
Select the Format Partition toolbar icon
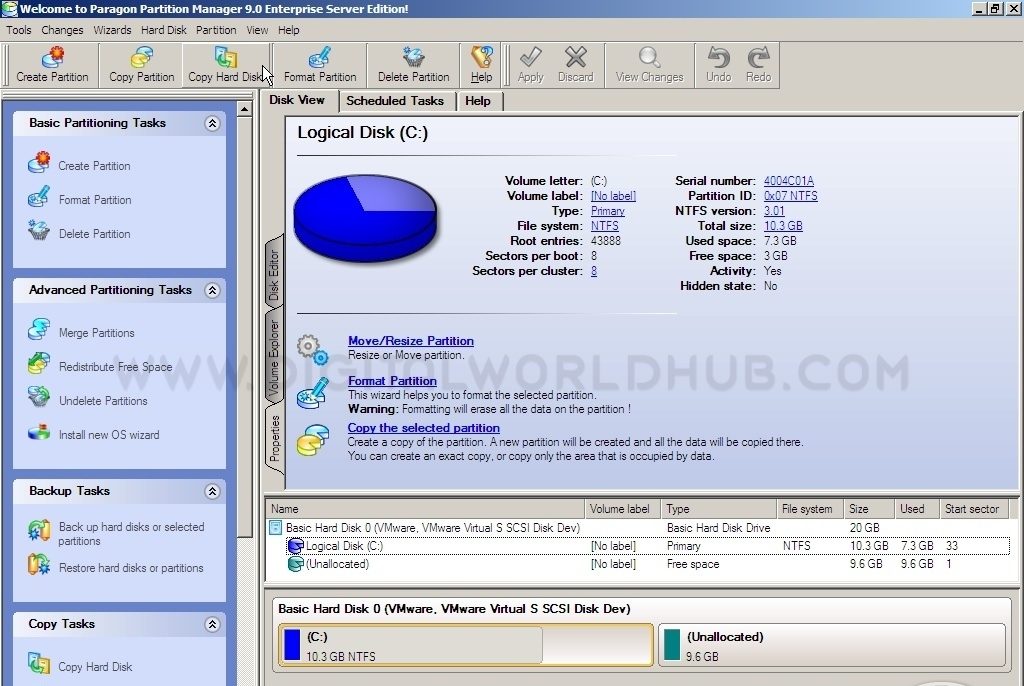pyautogui.click(x=320, y=65)
